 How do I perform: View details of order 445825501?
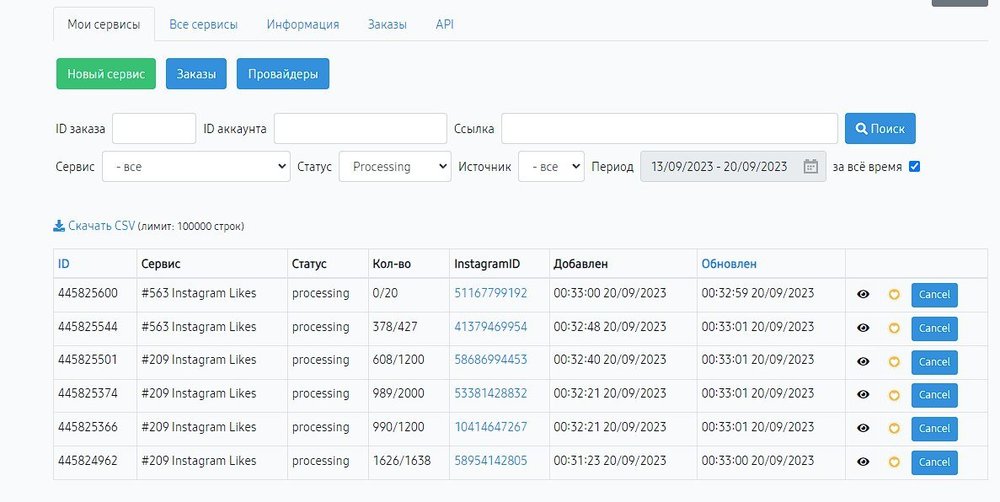pos(863,362)
